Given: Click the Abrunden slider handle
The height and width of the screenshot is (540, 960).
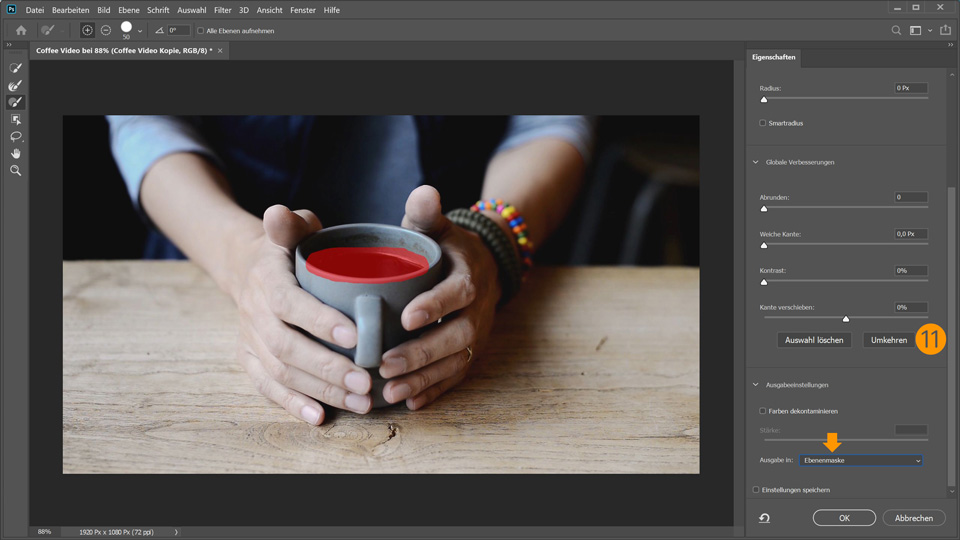Looking at the screenshot, I should tap(763, 209).
